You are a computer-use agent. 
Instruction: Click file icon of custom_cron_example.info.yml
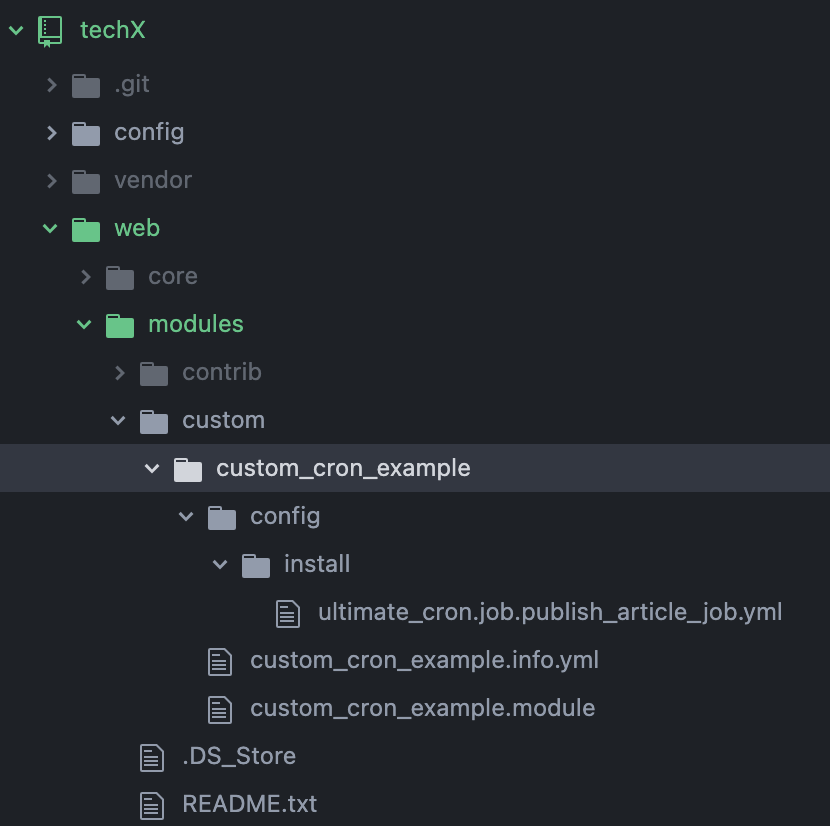[220, 662]
